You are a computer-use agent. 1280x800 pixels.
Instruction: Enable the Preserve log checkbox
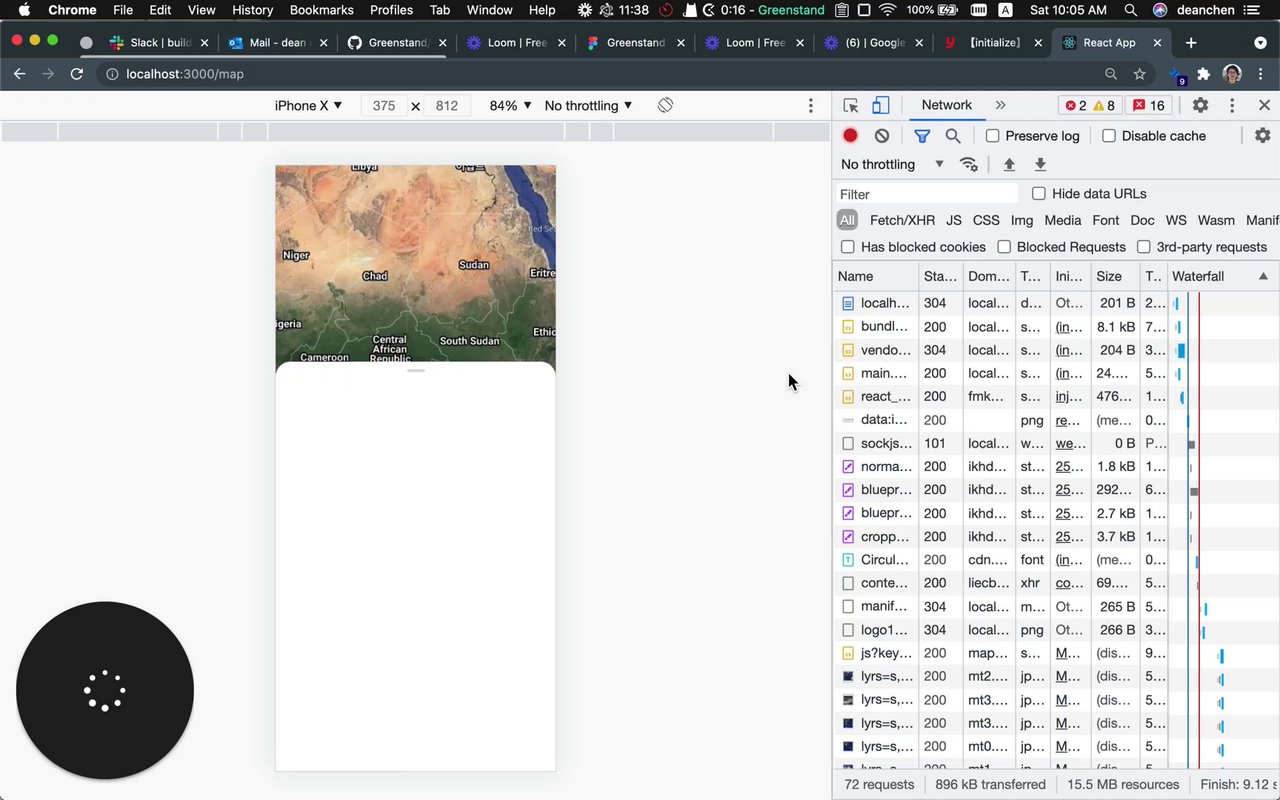pos(992,136)
